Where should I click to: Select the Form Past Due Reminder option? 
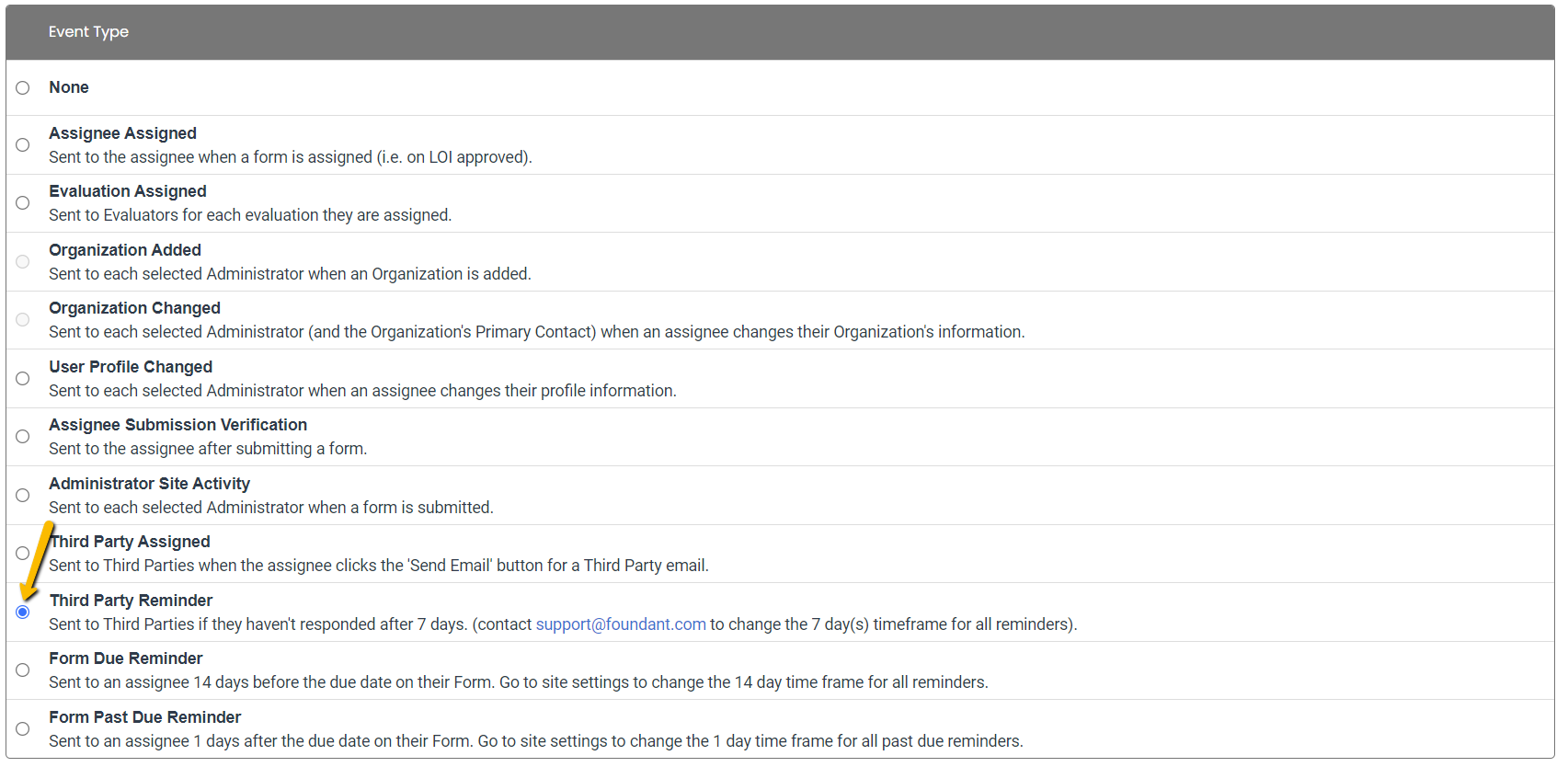coord(23,729)
